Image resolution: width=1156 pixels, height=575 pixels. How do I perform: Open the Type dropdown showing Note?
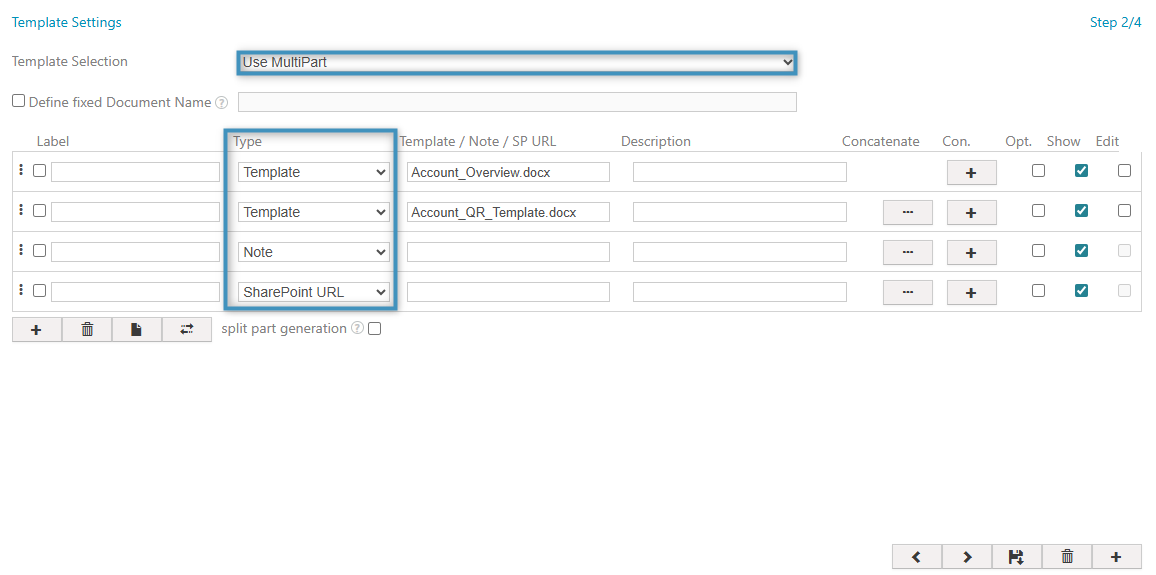pyautogui.click(x=314, y=252)
